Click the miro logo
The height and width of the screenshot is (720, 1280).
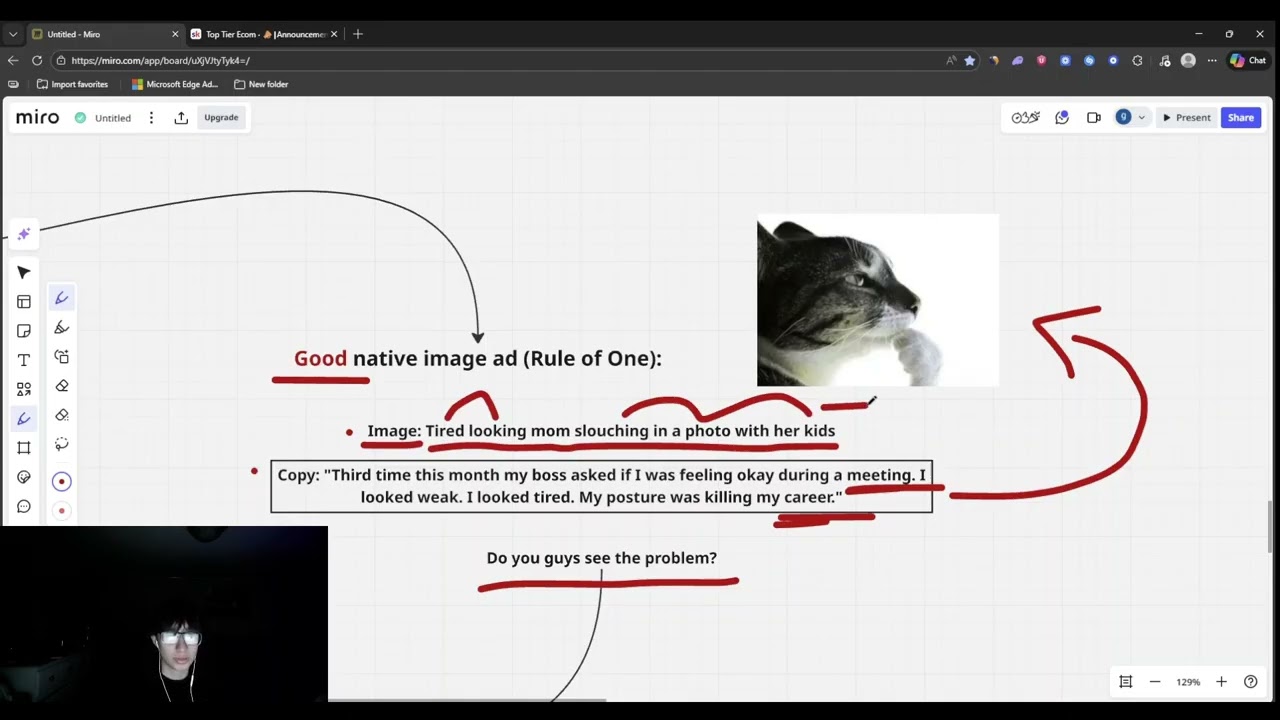point(37,117)
